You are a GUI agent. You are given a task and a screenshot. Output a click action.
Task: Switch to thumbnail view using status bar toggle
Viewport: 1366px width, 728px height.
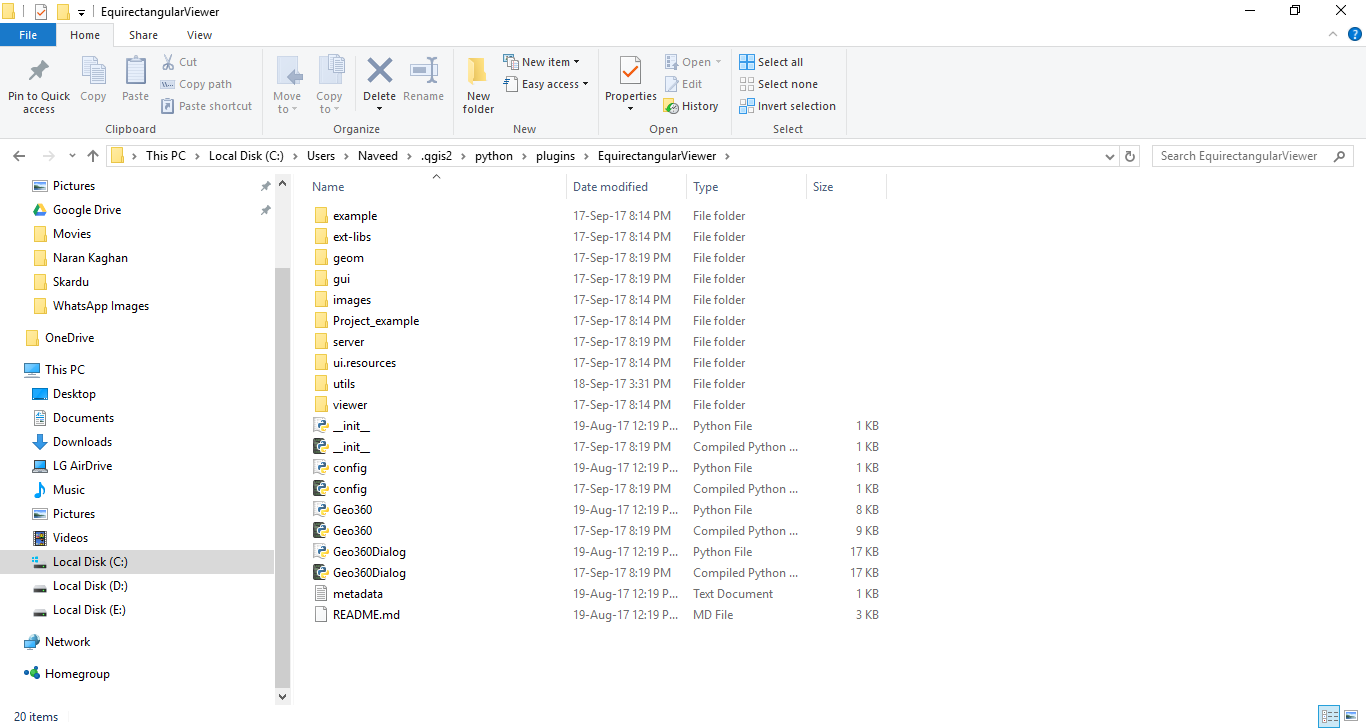click(1352, 717)
